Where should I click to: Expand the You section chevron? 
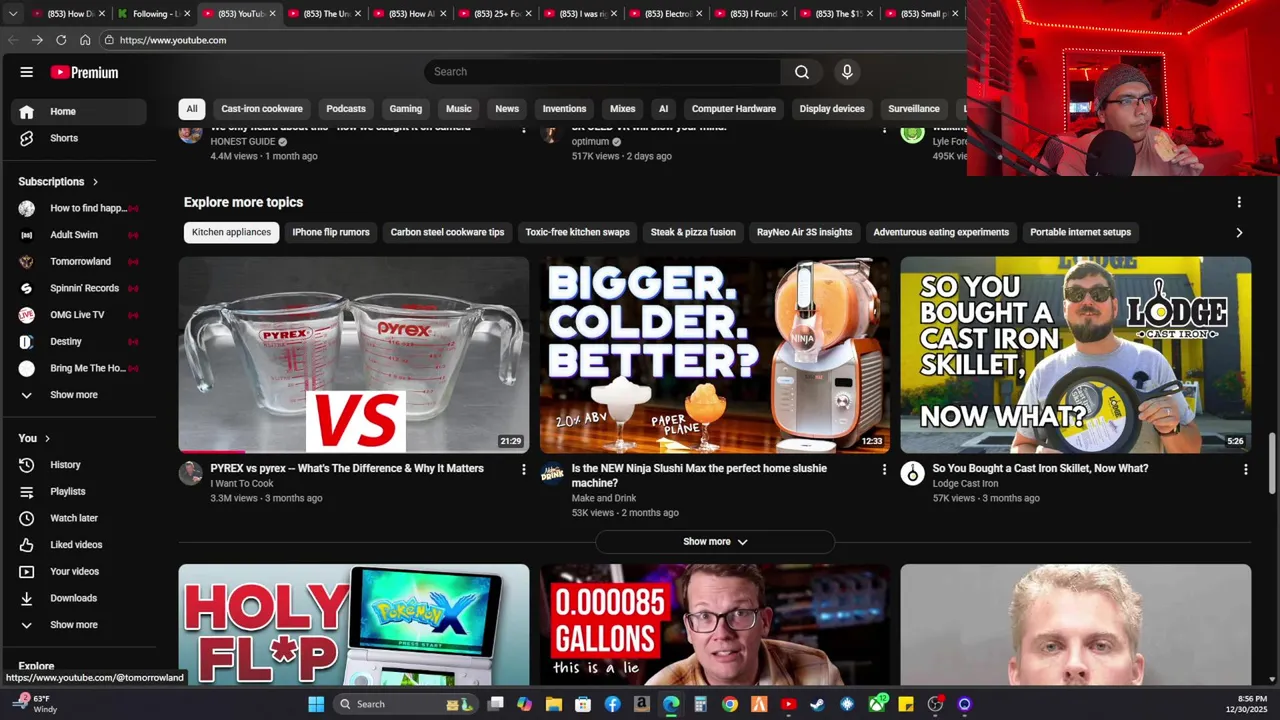tap(47, 438)
